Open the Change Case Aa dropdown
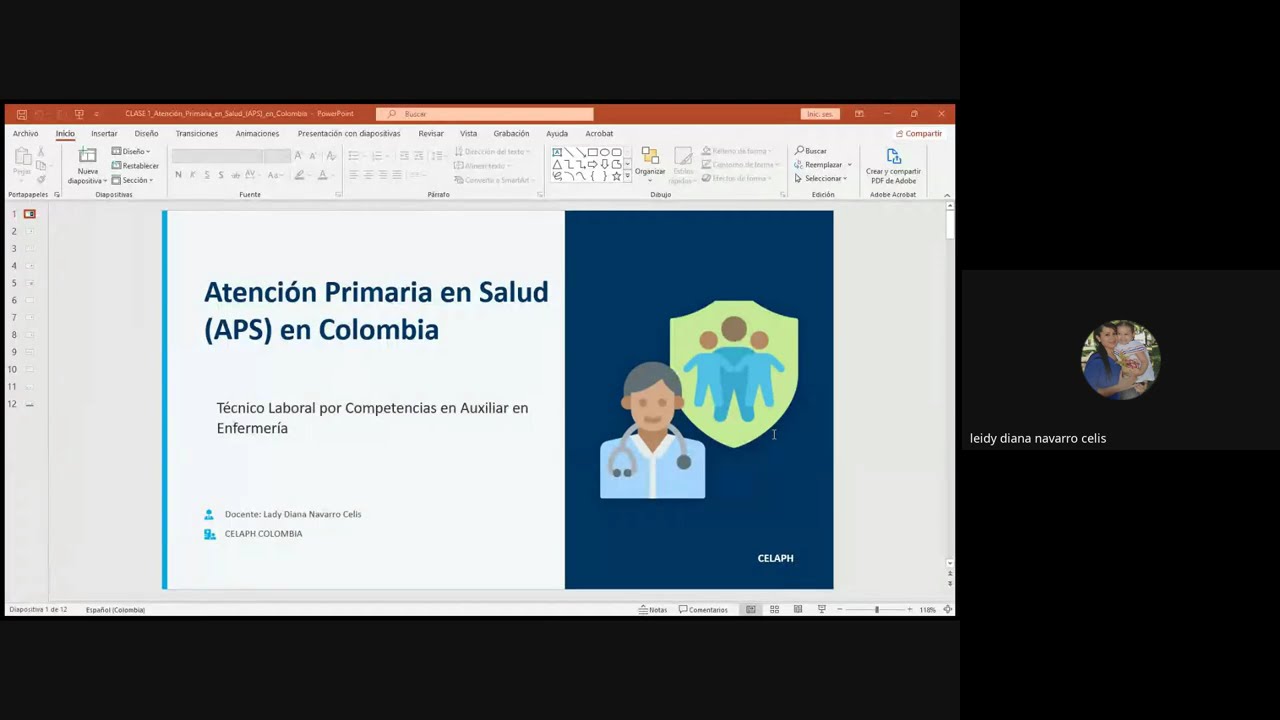 275,175
